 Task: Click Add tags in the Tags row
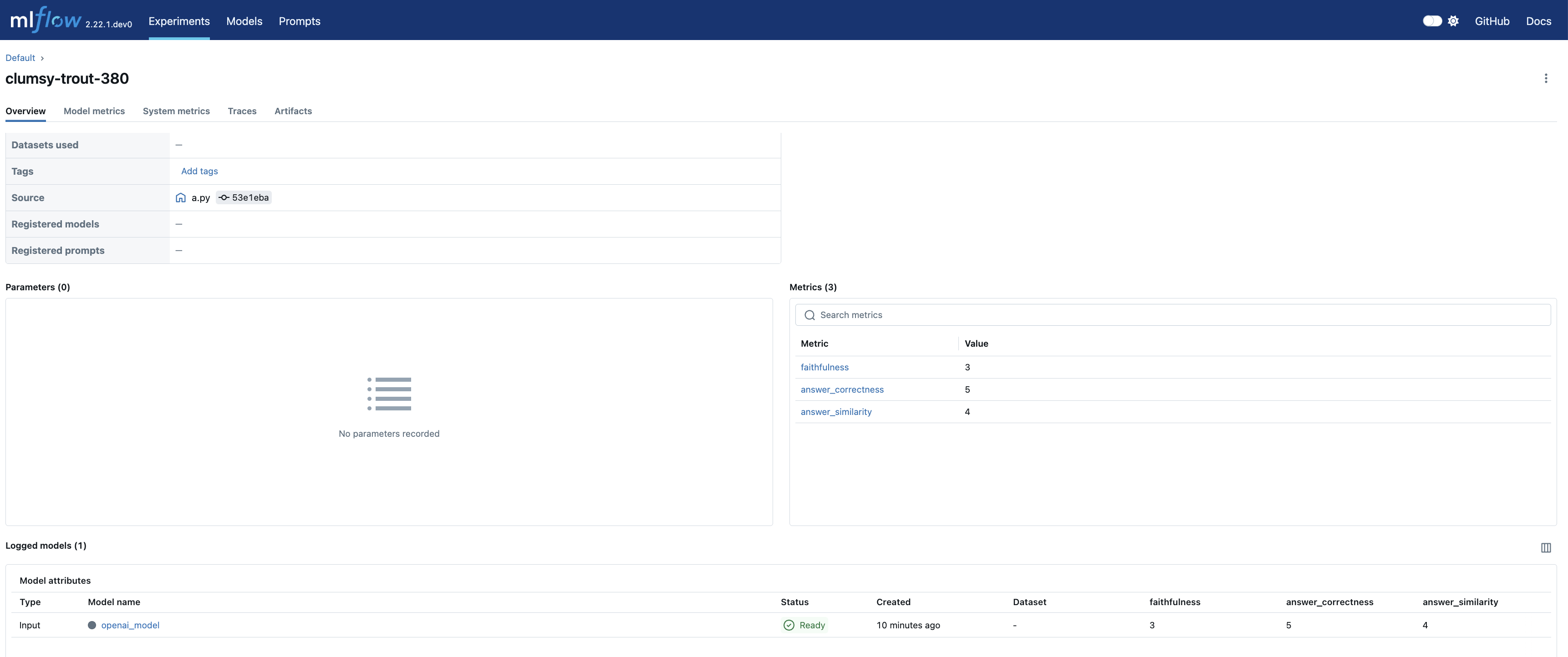(199, 171)
